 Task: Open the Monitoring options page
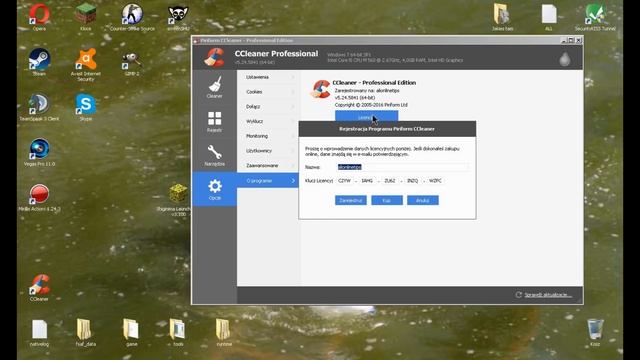(268, 136)
